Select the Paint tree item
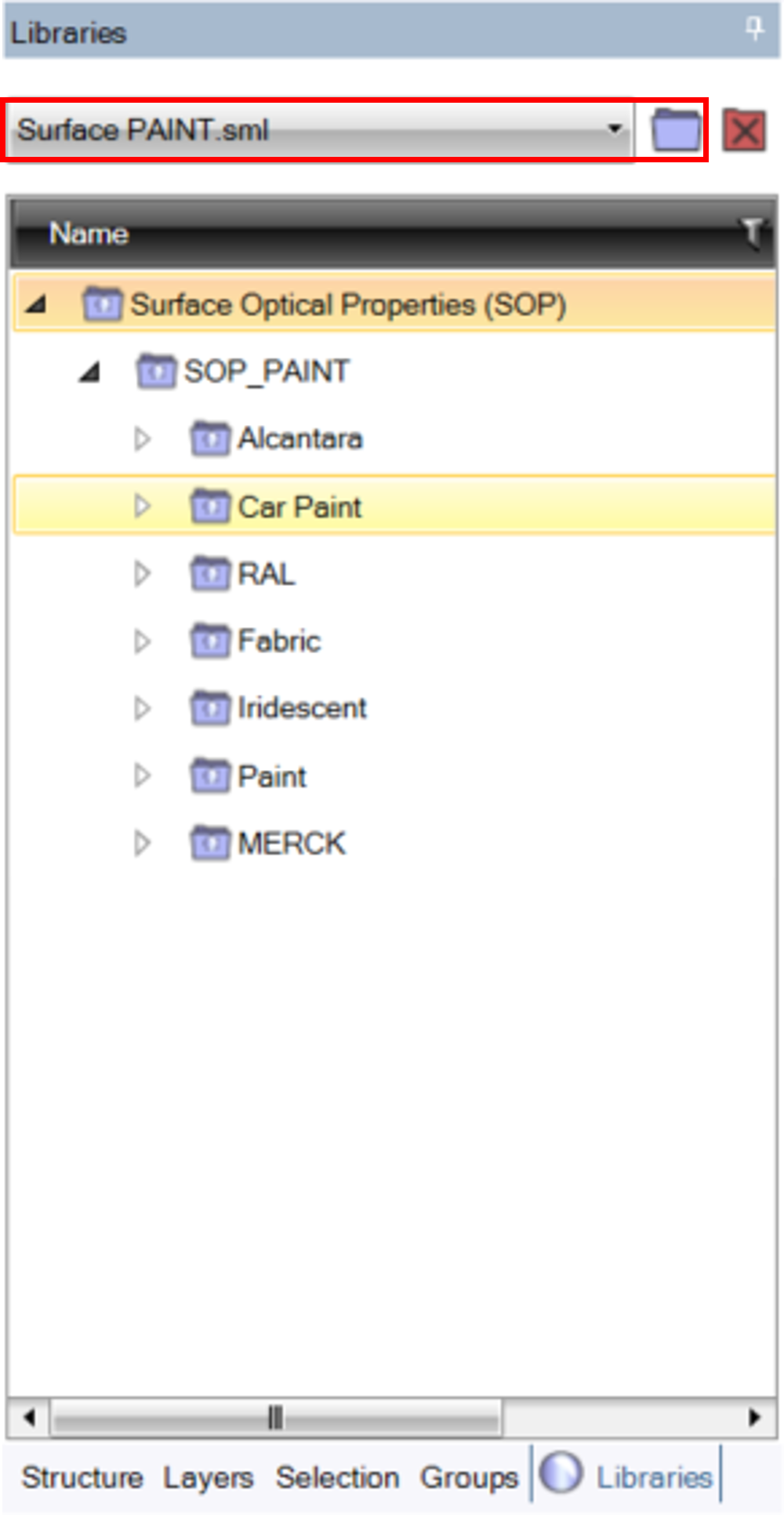 coord(271,776)
